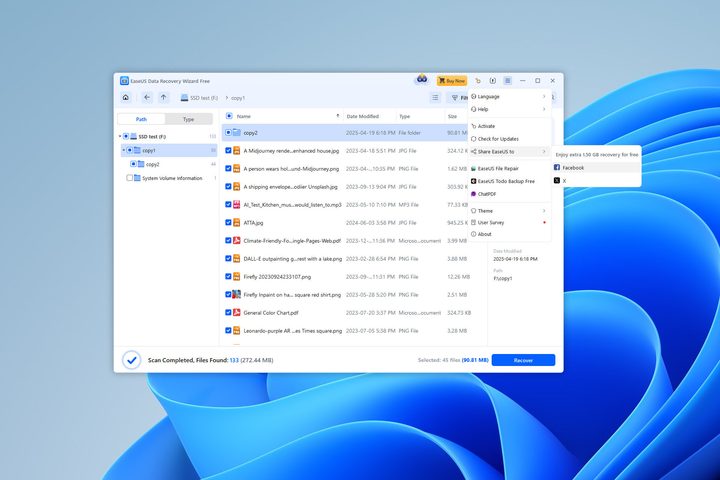Collapse the SSD test (F:) tree node

tap(120, 136)
